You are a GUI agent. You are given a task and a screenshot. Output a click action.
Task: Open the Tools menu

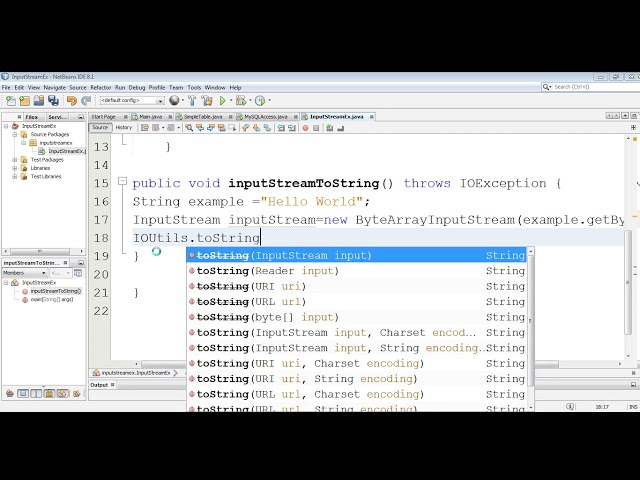coord(194,87)
